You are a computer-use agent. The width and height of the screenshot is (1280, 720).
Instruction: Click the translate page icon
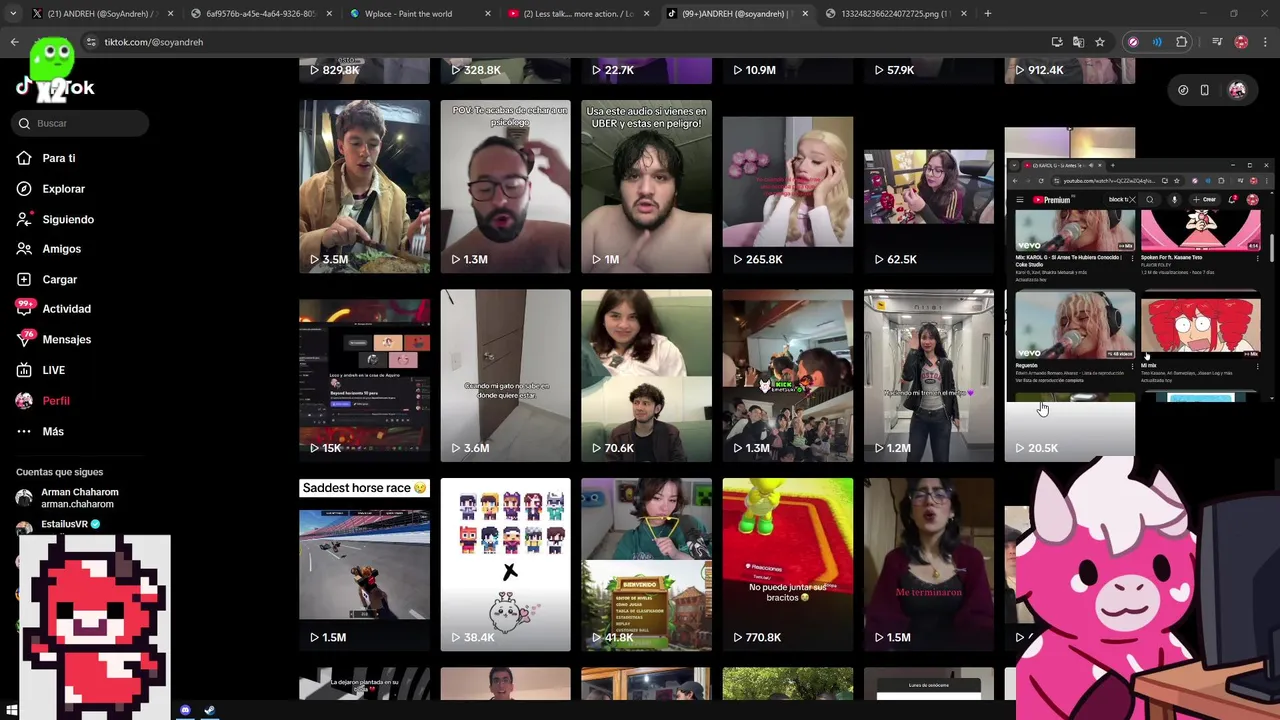point(1078,42)
